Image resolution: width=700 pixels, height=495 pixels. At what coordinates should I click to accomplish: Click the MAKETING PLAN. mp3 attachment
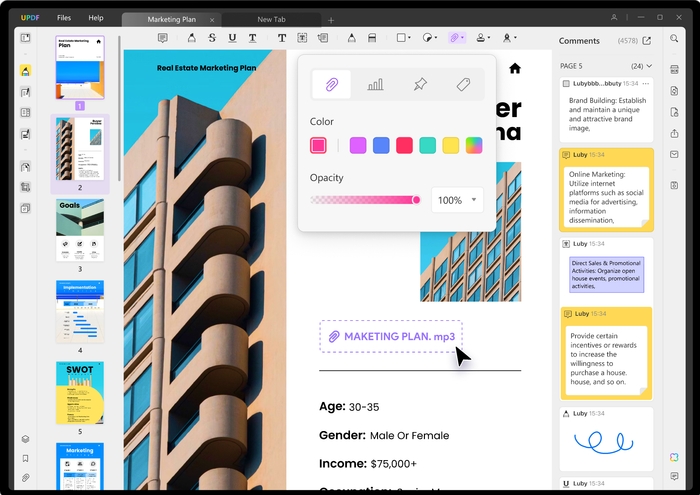(x=391, y=336)
